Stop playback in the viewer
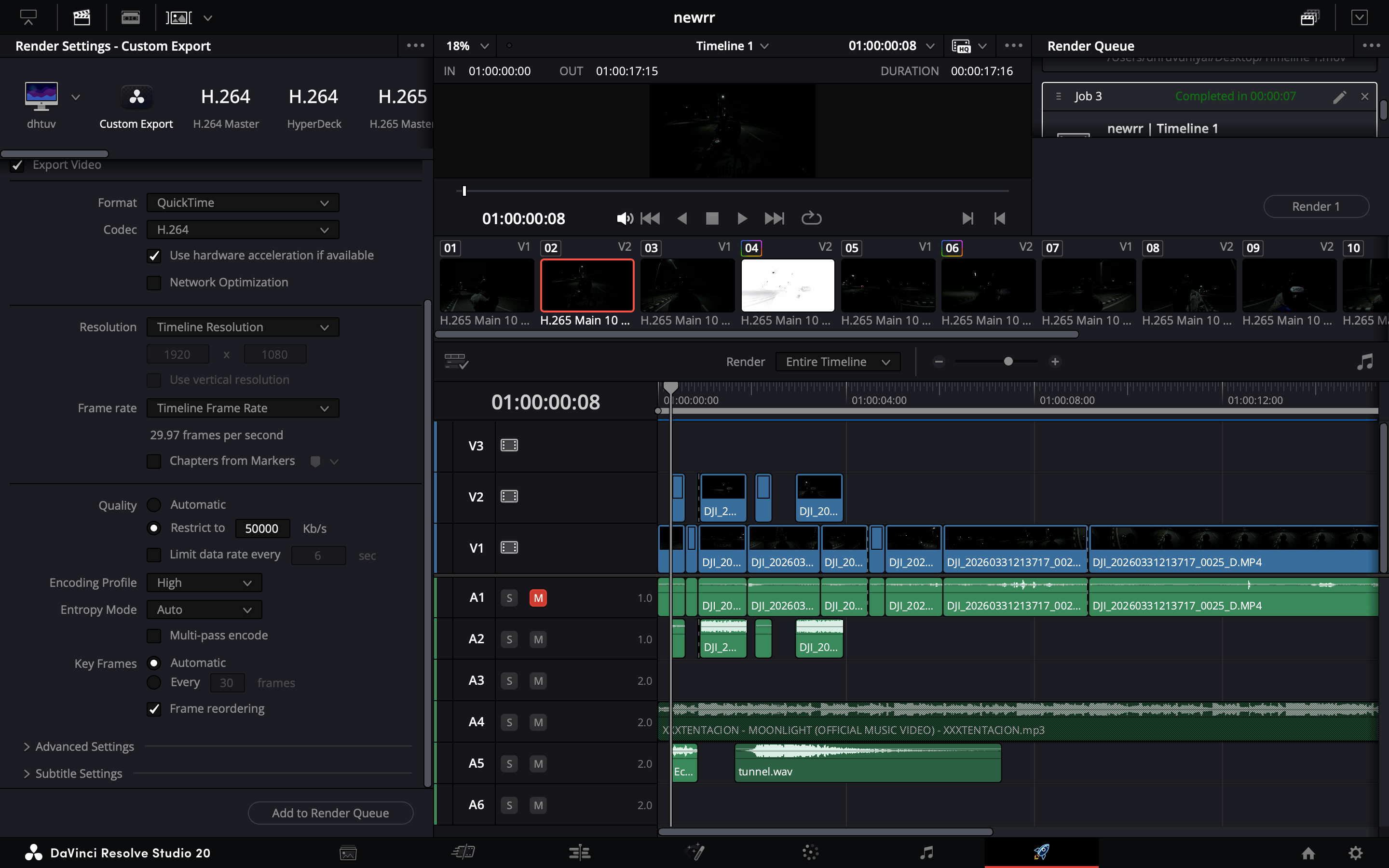The image size is (1389, 868). point(712,218)
